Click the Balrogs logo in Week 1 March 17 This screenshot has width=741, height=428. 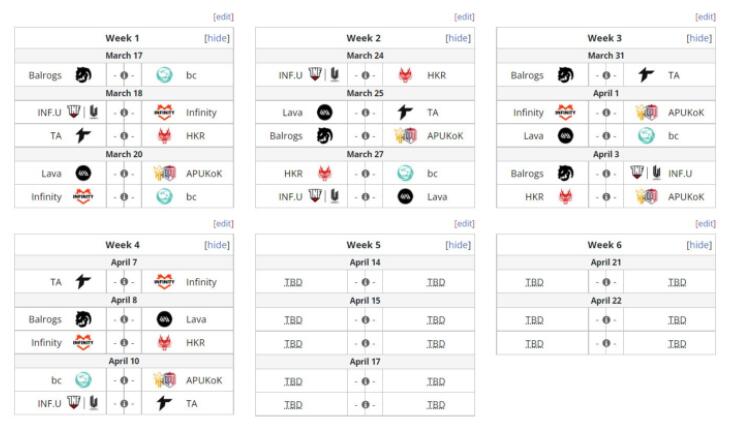pos(83,75)
